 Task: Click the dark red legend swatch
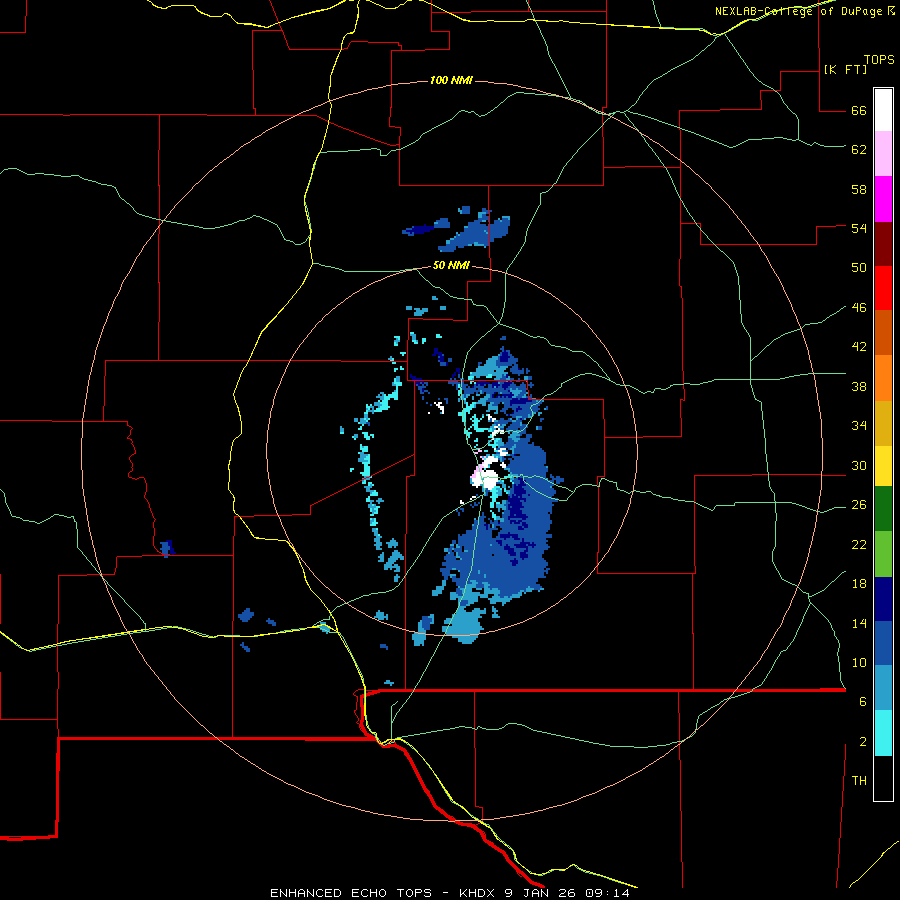(x=883, y=244)
